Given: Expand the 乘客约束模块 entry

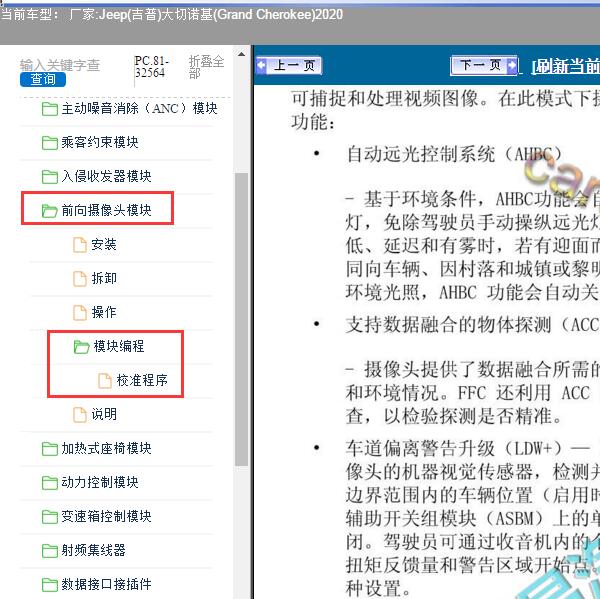Looking at the screenshot, I should click(x=100, y=142).
